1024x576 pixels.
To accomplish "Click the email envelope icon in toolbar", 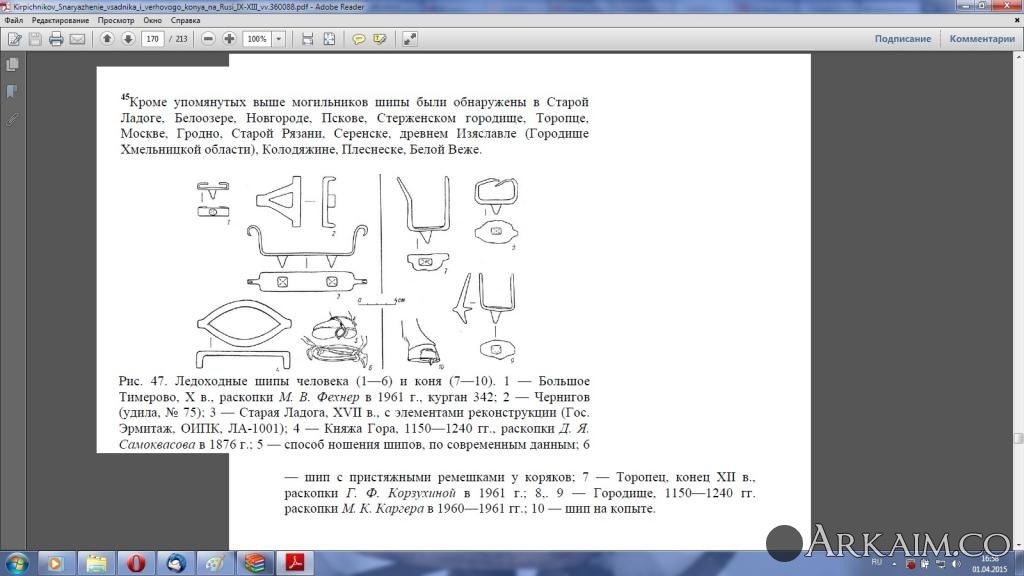I will tap(77, 39).
